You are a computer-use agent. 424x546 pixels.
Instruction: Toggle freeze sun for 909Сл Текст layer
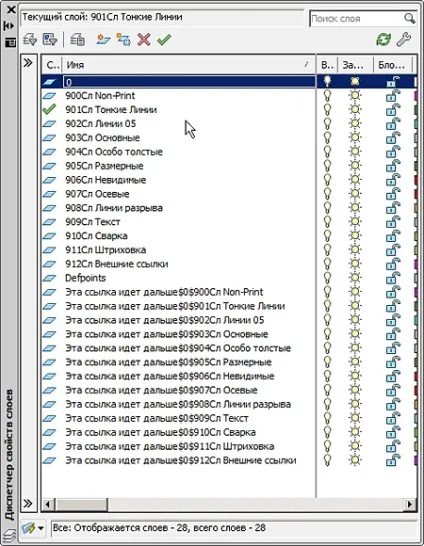(355, 222)
